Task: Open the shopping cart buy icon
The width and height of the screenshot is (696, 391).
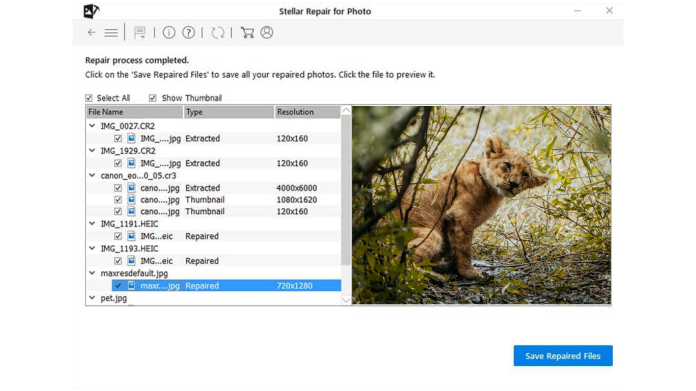Action: [x=247, y=32]
